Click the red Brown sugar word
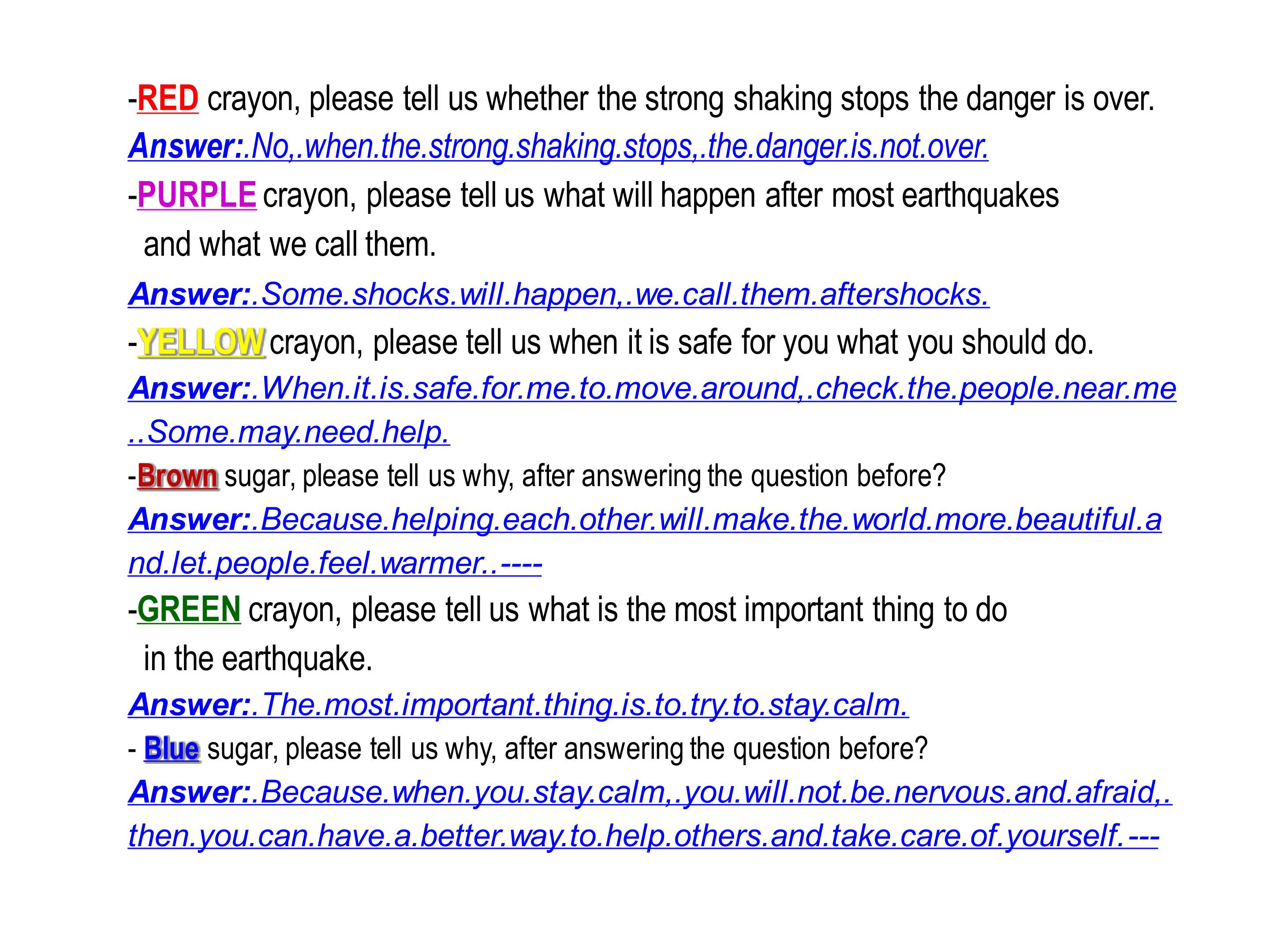 (x=178, y=476)
